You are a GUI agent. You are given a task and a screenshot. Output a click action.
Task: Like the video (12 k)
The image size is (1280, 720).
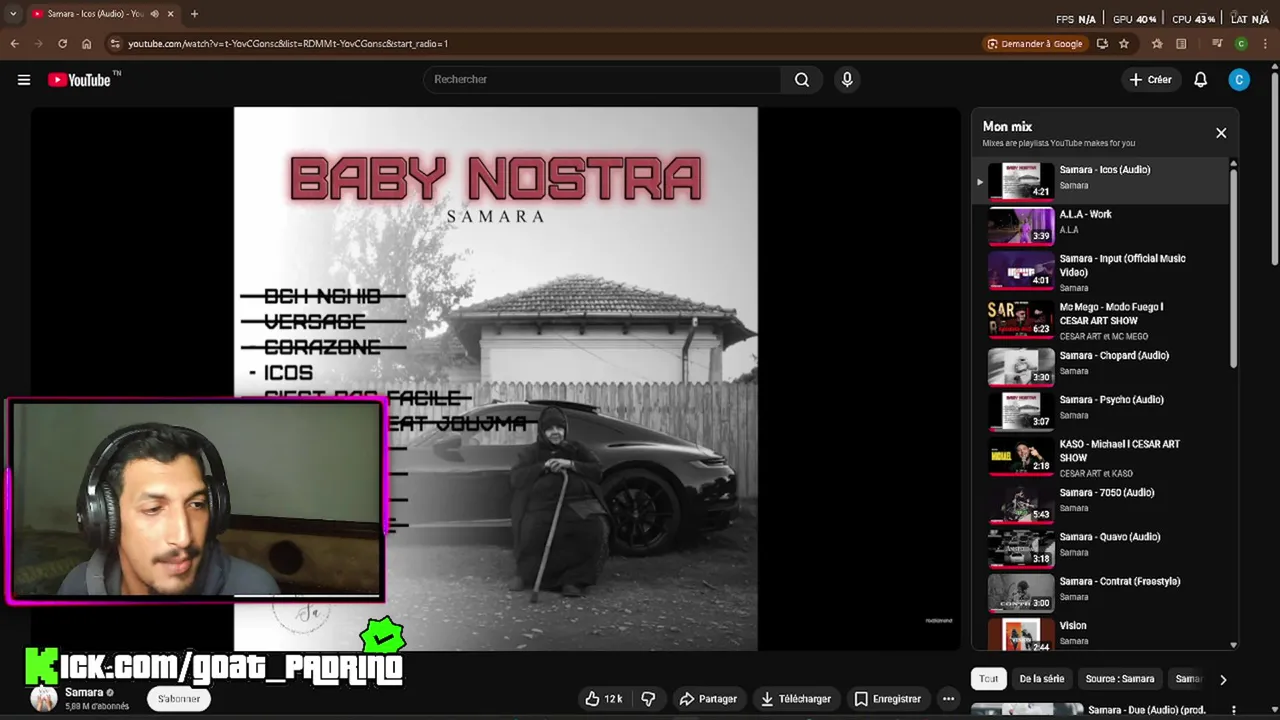pos(604,699)
